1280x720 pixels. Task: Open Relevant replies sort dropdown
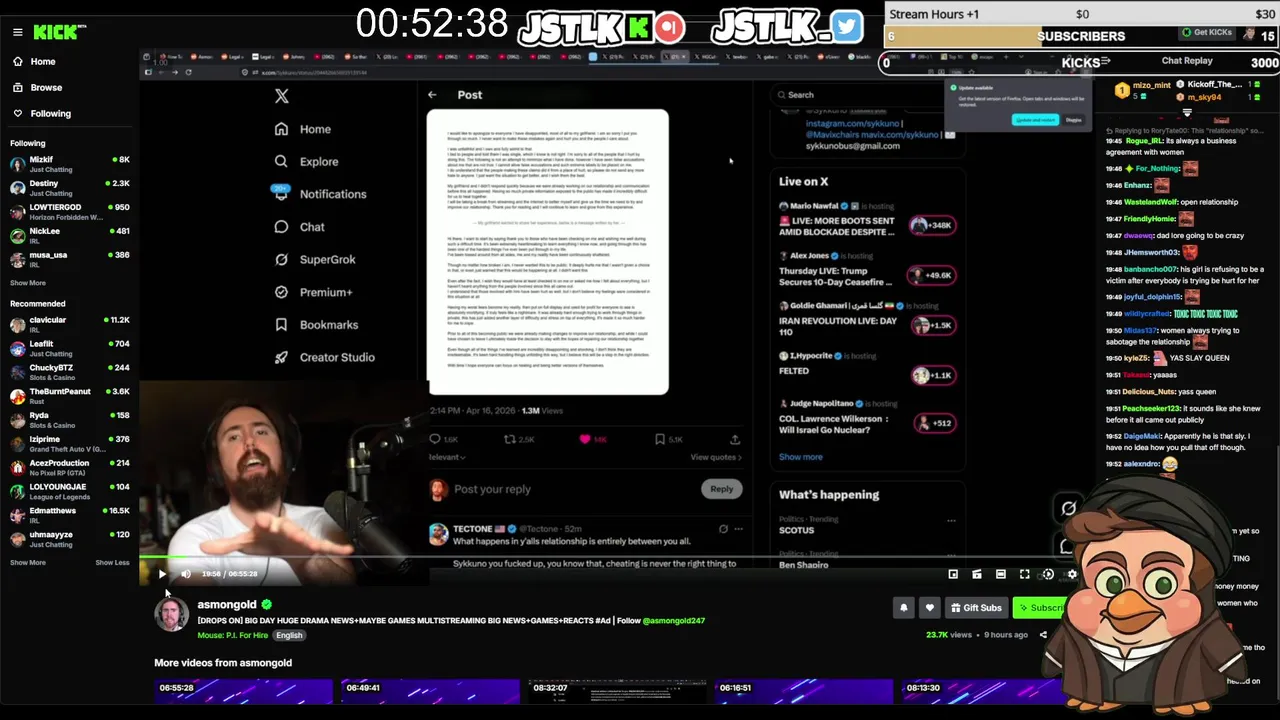click(447, 457)
